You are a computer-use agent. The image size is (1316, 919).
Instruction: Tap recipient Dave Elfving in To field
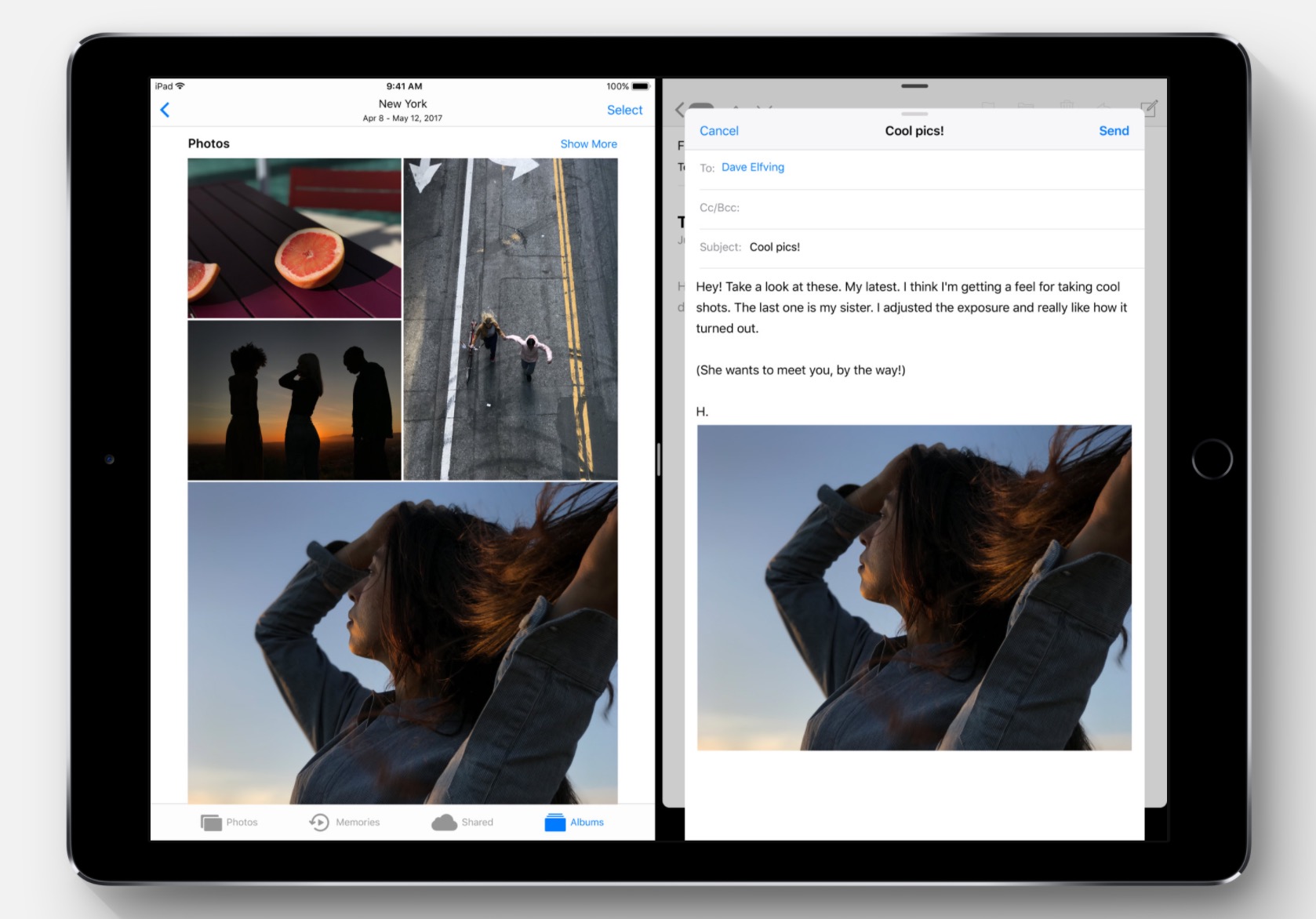click(x=752, y=167)
